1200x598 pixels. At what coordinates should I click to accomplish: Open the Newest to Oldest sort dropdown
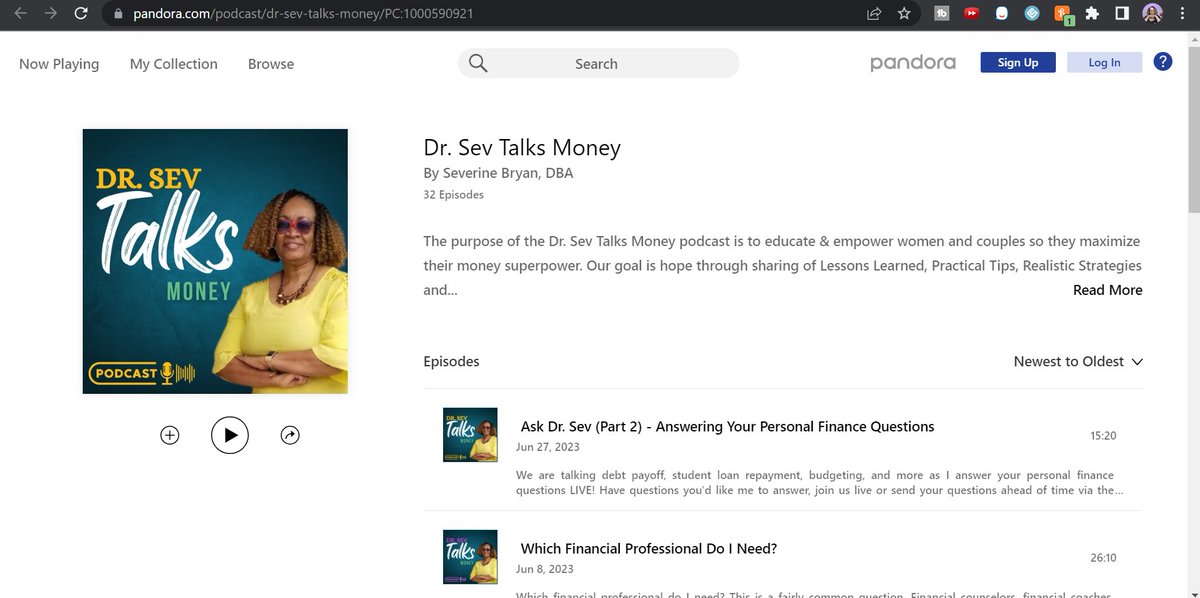click(1078, 361)
